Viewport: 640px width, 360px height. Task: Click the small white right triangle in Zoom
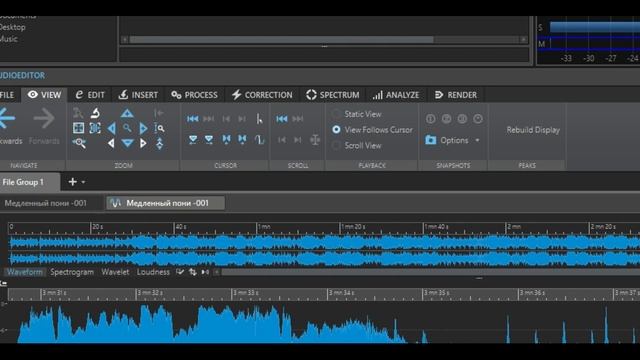pos(143,143)
